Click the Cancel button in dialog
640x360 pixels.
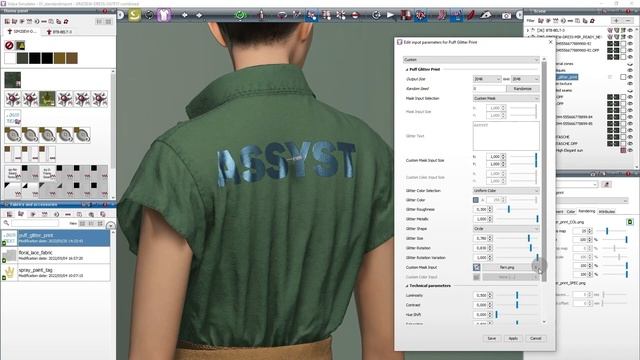pos(536,338)
